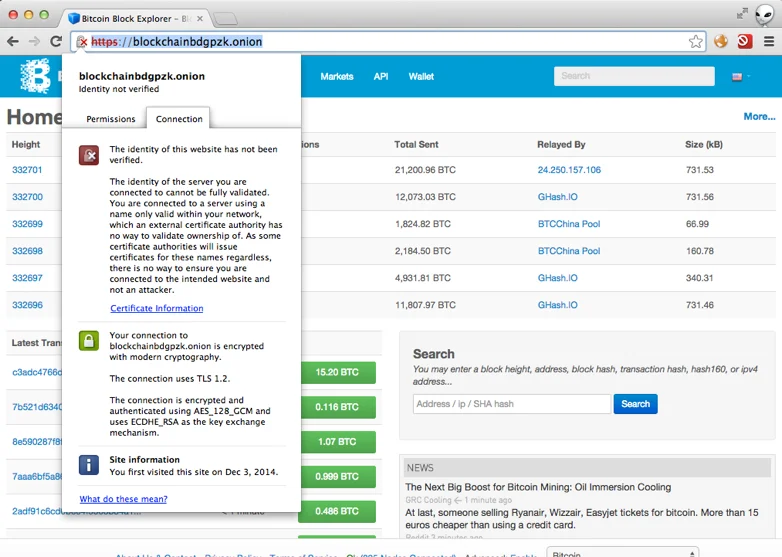Click the orange cookie extension icon
Screen dimensions: 782x557
pyautogui.click(x=720, y=42)
